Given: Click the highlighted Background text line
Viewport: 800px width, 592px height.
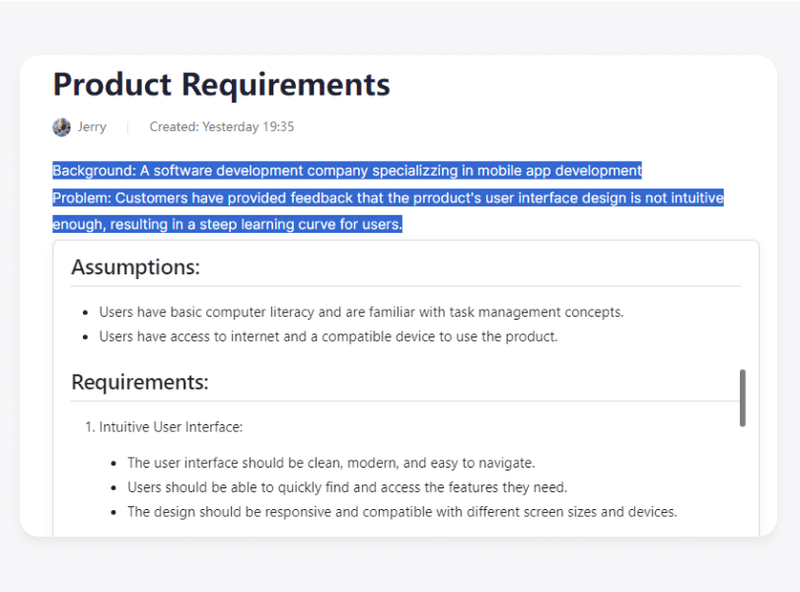Looking at the screenshot, I should click(x=346, y=170).
